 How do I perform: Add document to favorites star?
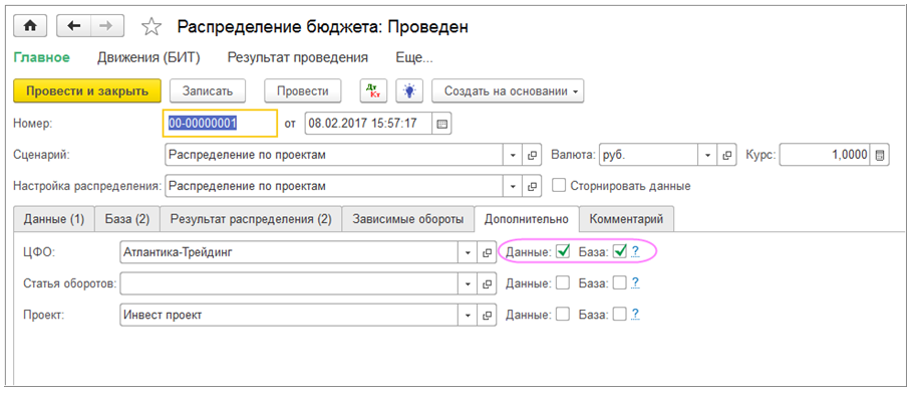tap(151, 27)
